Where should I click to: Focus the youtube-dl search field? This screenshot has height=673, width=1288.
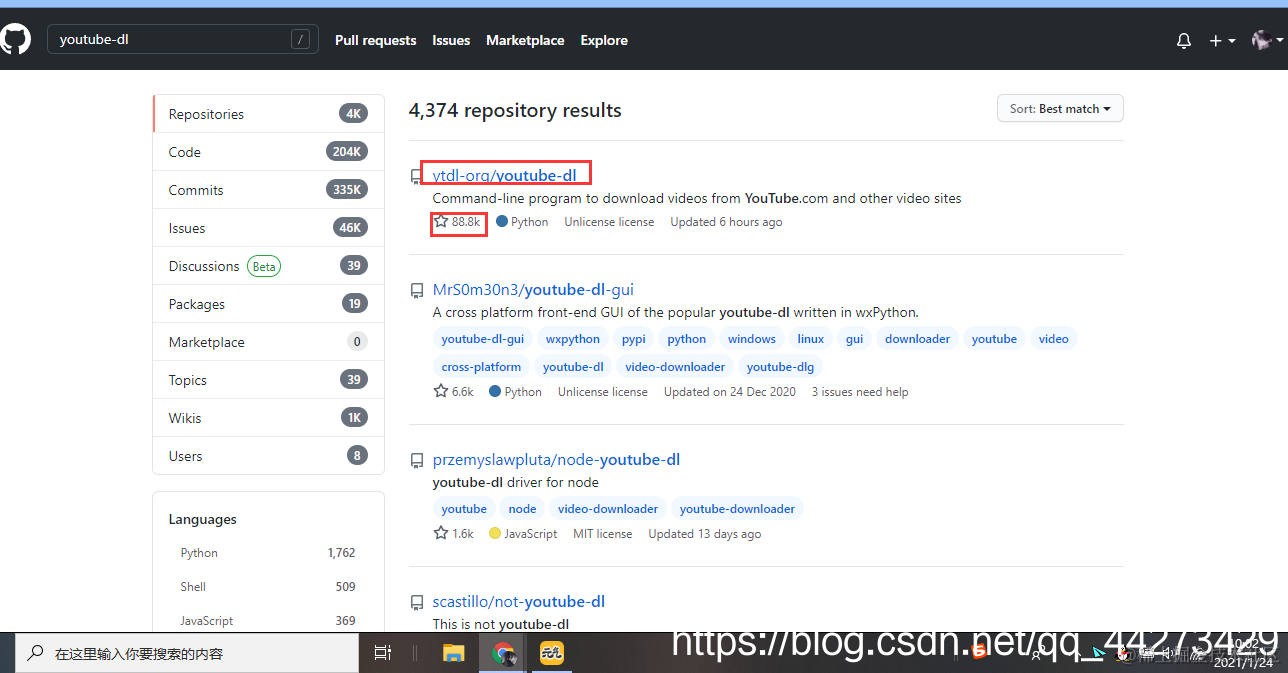point(183,40)
